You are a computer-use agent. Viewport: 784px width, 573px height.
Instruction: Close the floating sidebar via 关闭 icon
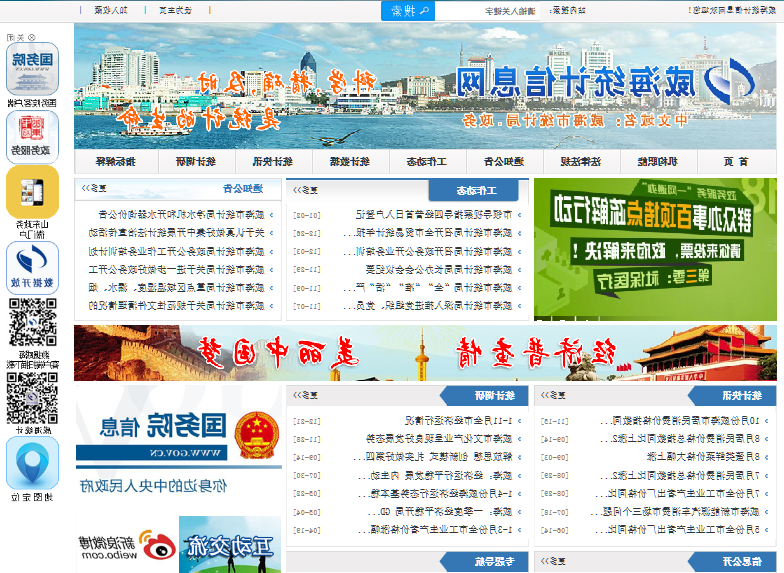point(20,37)
